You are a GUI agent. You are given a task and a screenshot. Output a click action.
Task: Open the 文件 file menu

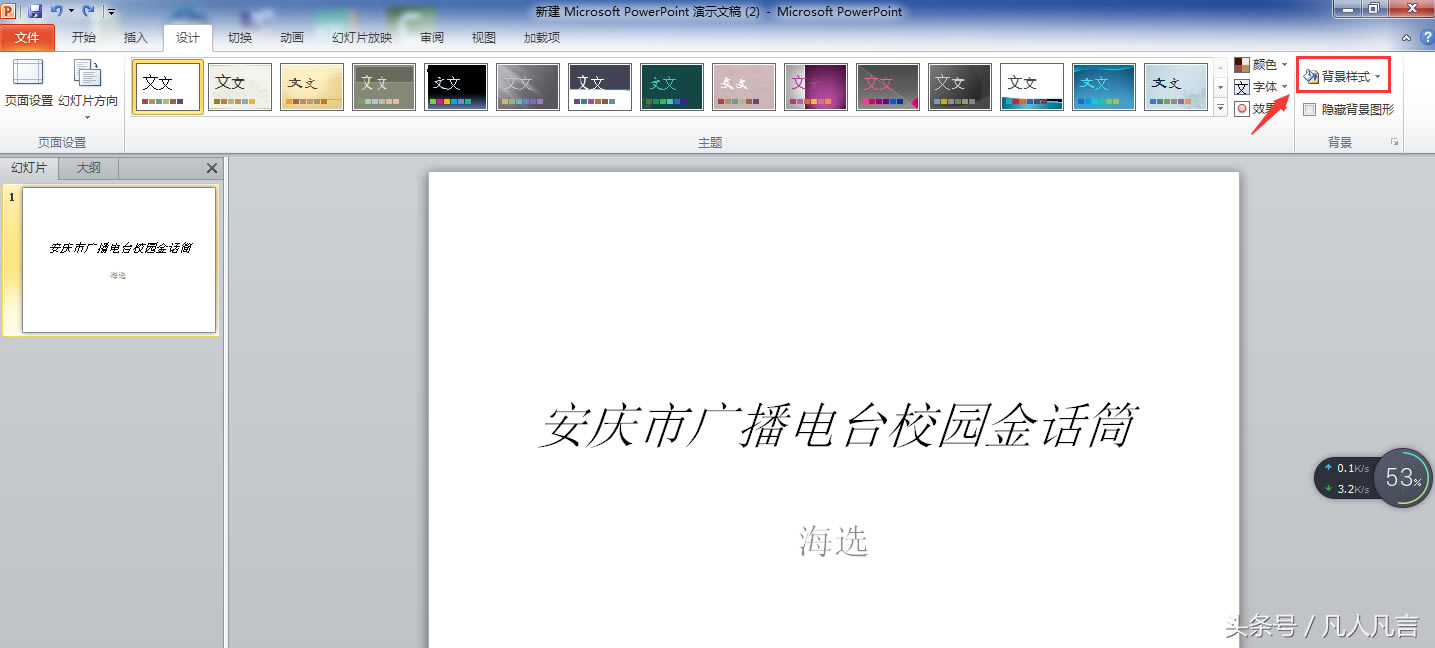tap(28, 38)
